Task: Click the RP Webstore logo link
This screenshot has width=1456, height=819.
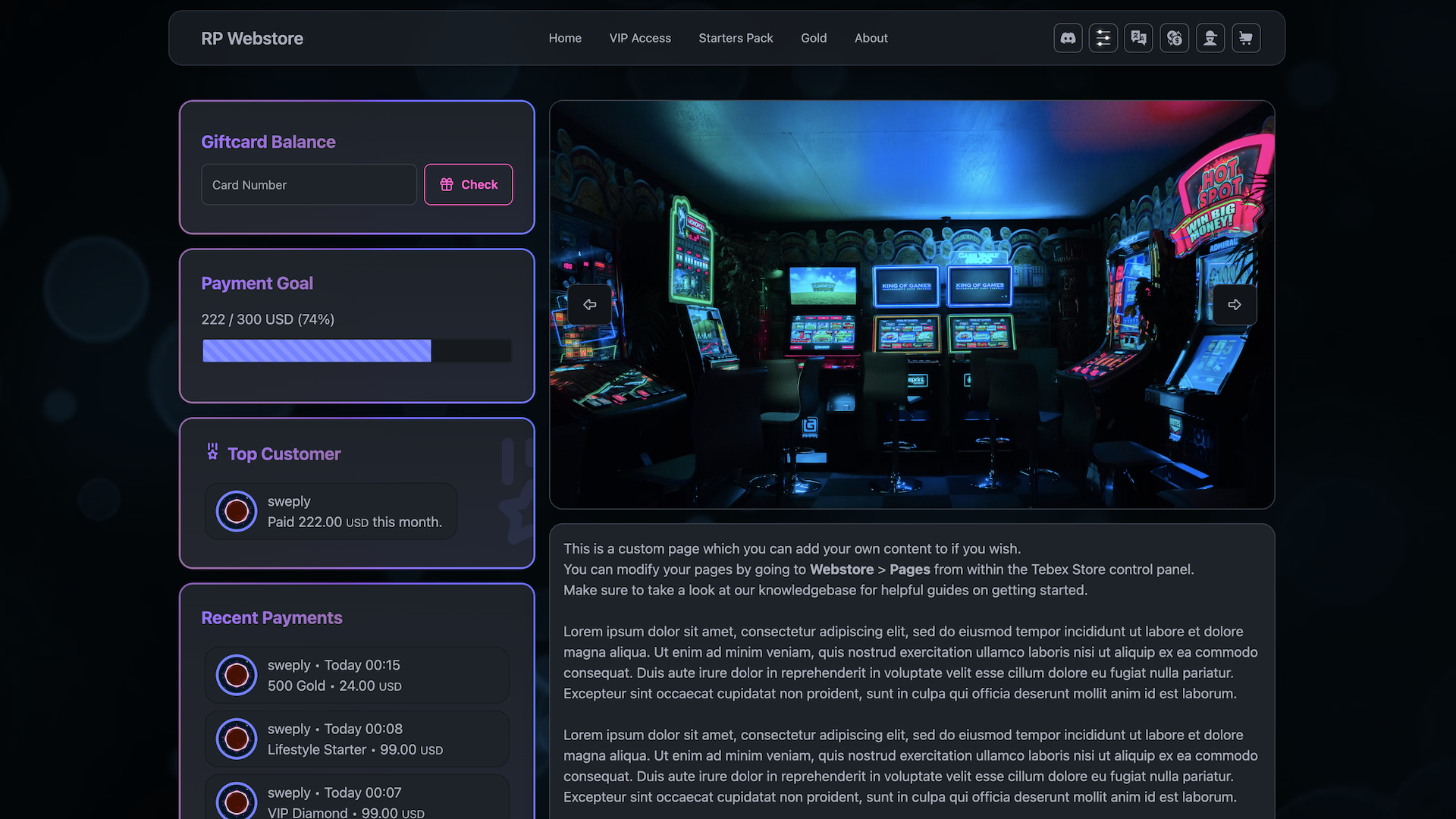Action: click(252, 39)
